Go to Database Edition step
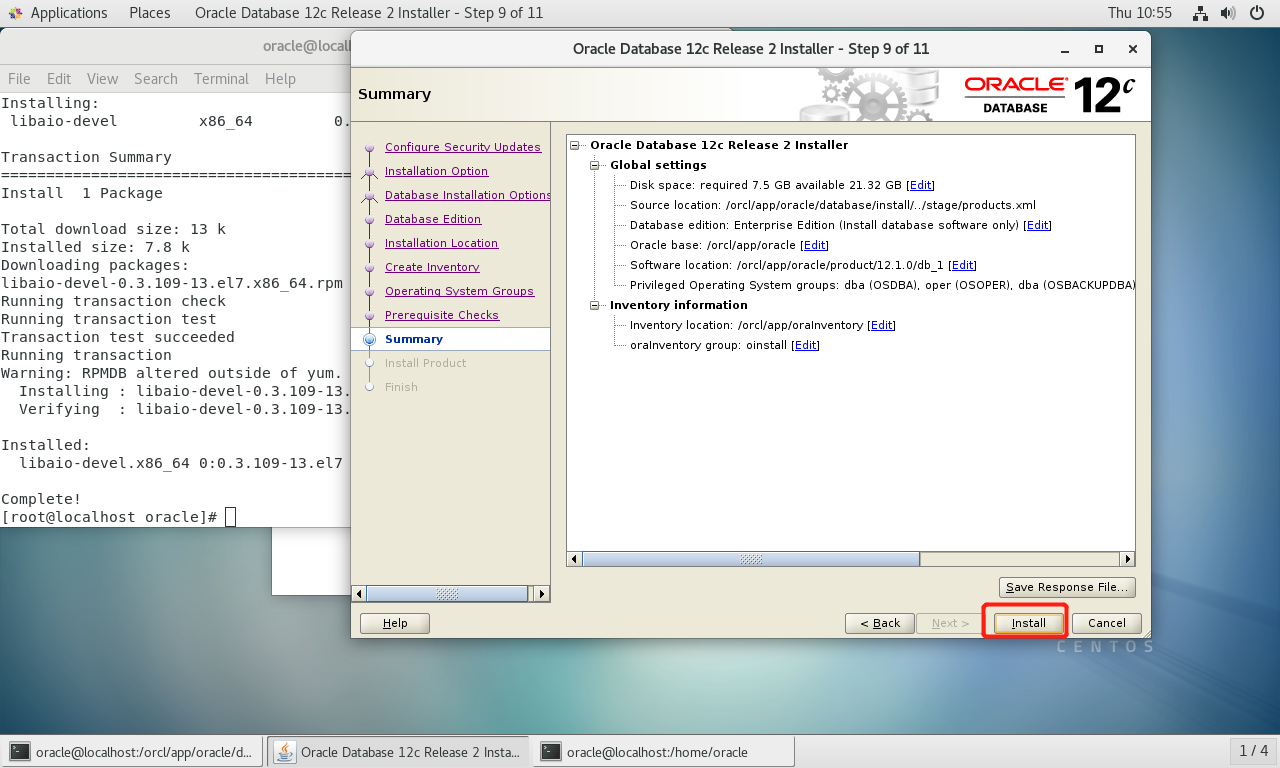The height and width of the screenshot is (768, 1280). (433, 219)
